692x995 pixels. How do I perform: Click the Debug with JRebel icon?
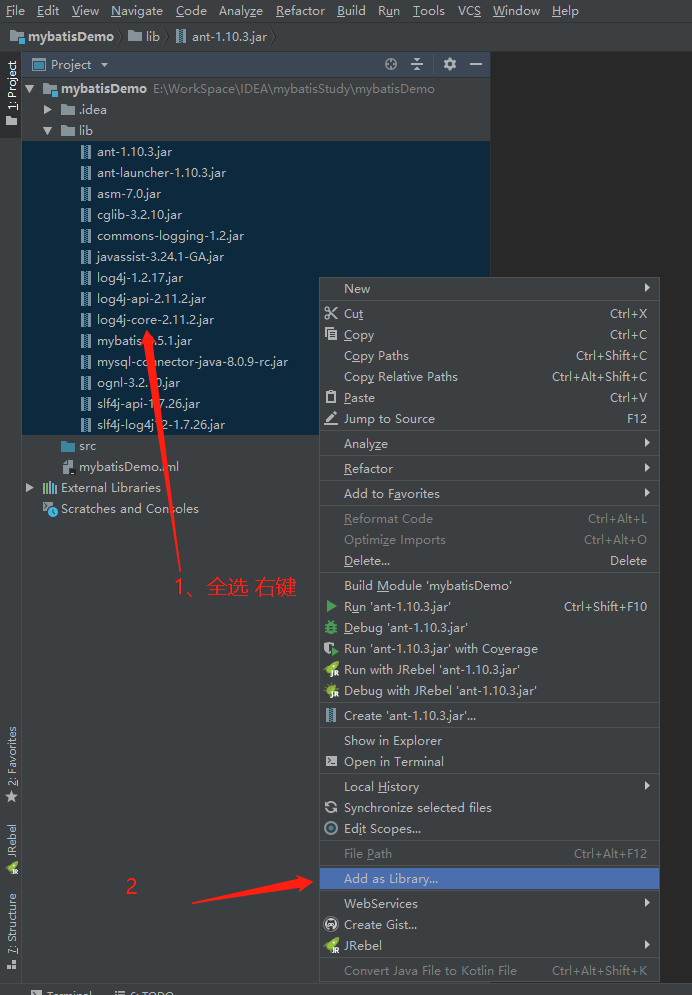click(332, 690)
